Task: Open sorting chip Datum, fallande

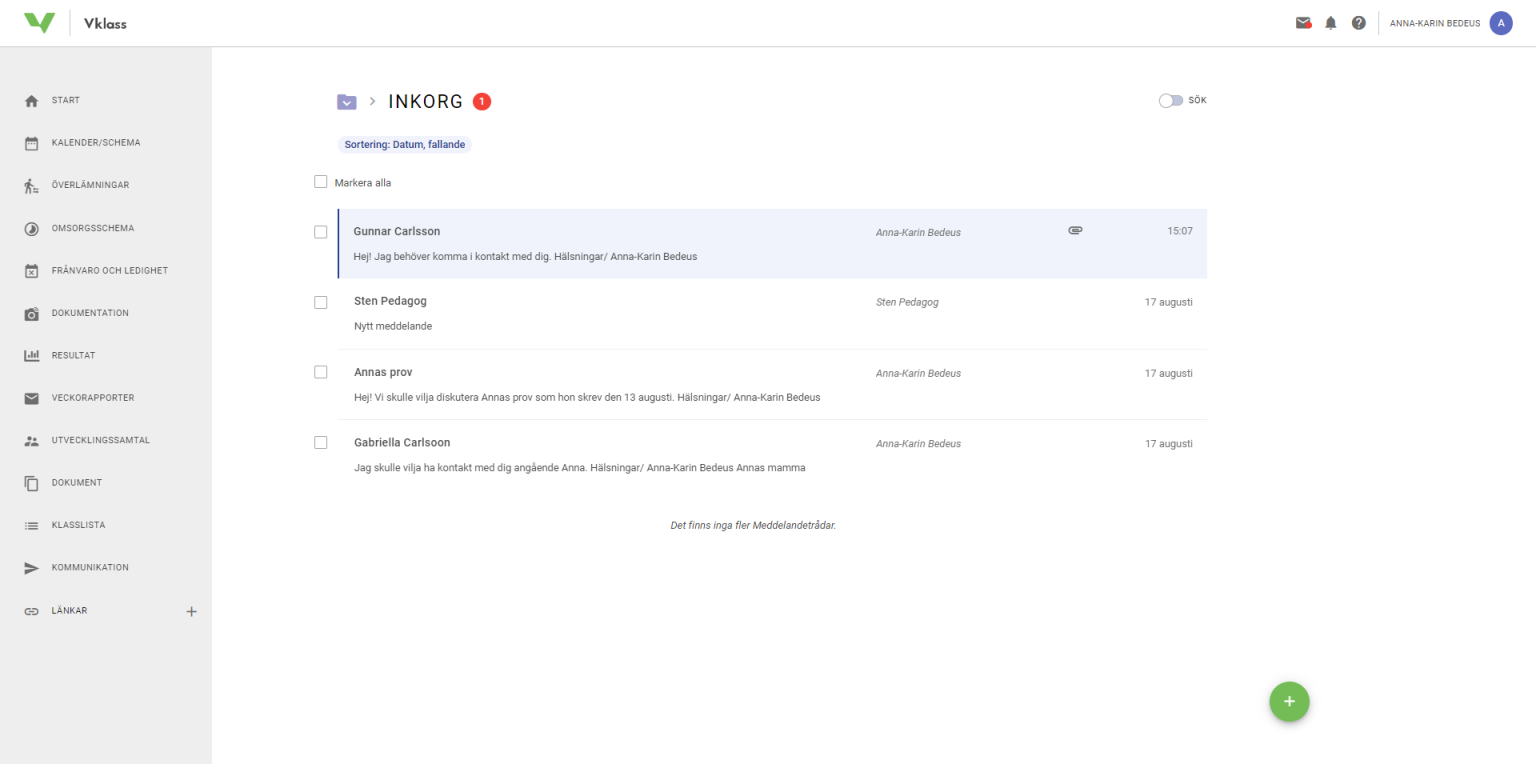Action: click(404, 144)
